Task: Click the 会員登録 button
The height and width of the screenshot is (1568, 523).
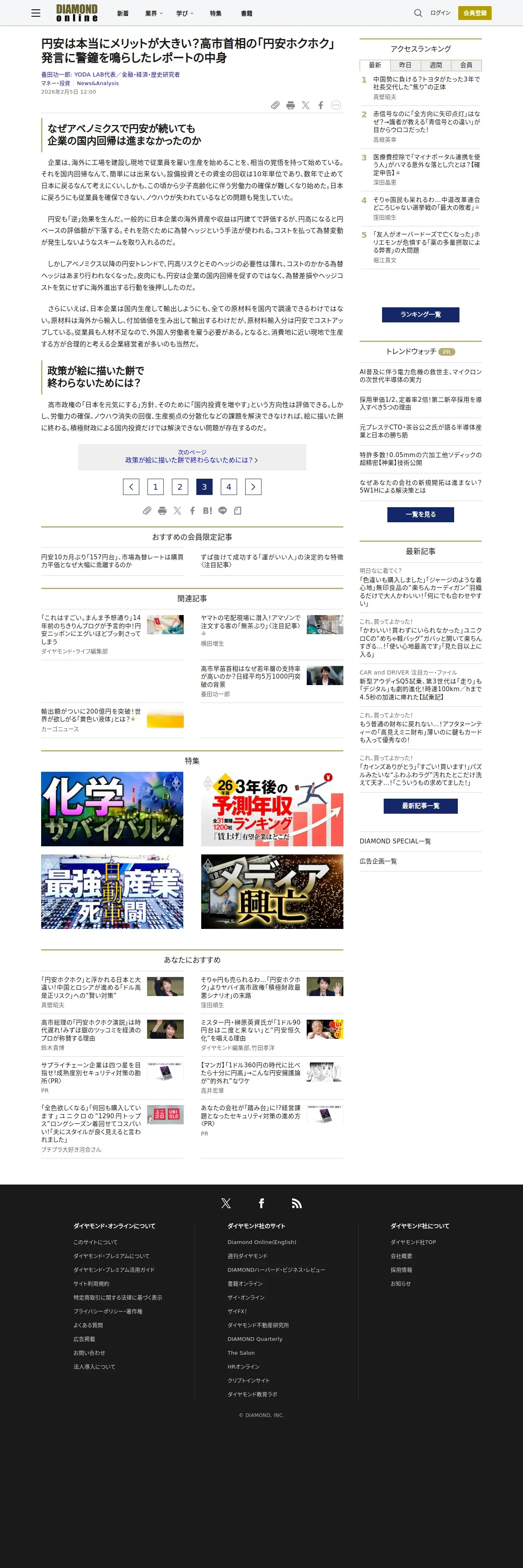Action: (x=475, y=13)
